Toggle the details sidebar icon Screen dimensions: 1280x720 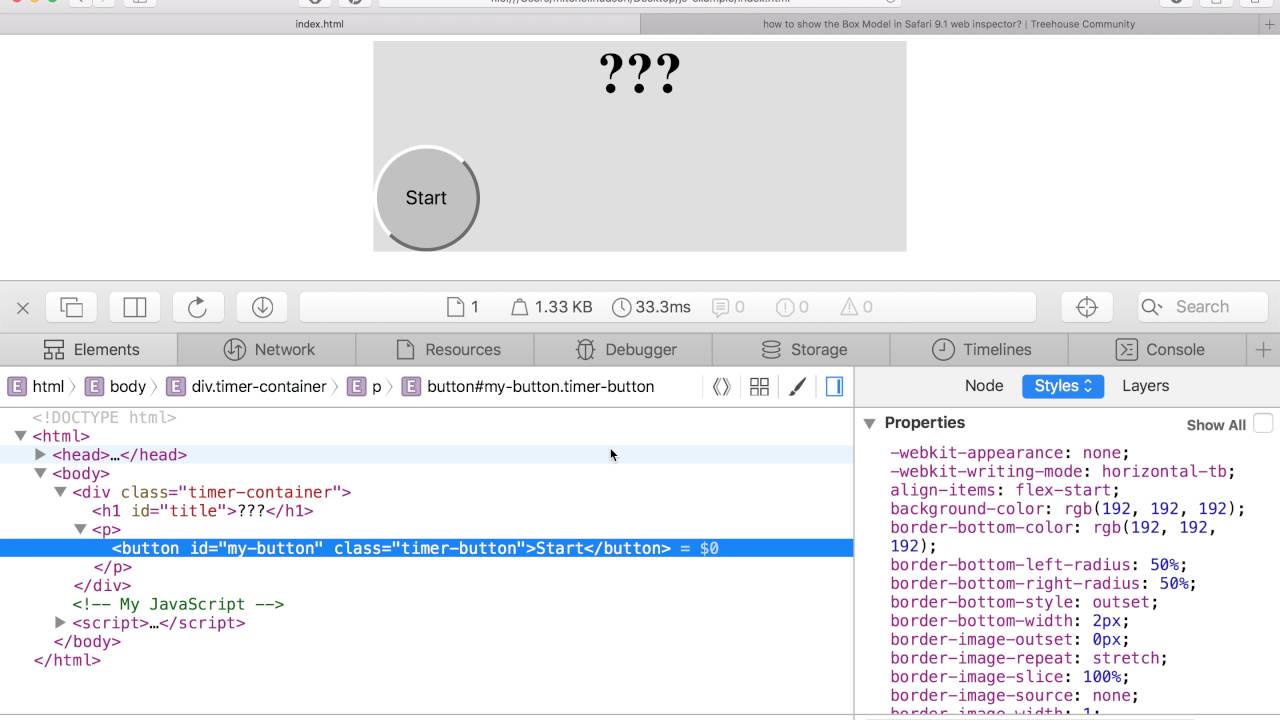pos(835,386)
